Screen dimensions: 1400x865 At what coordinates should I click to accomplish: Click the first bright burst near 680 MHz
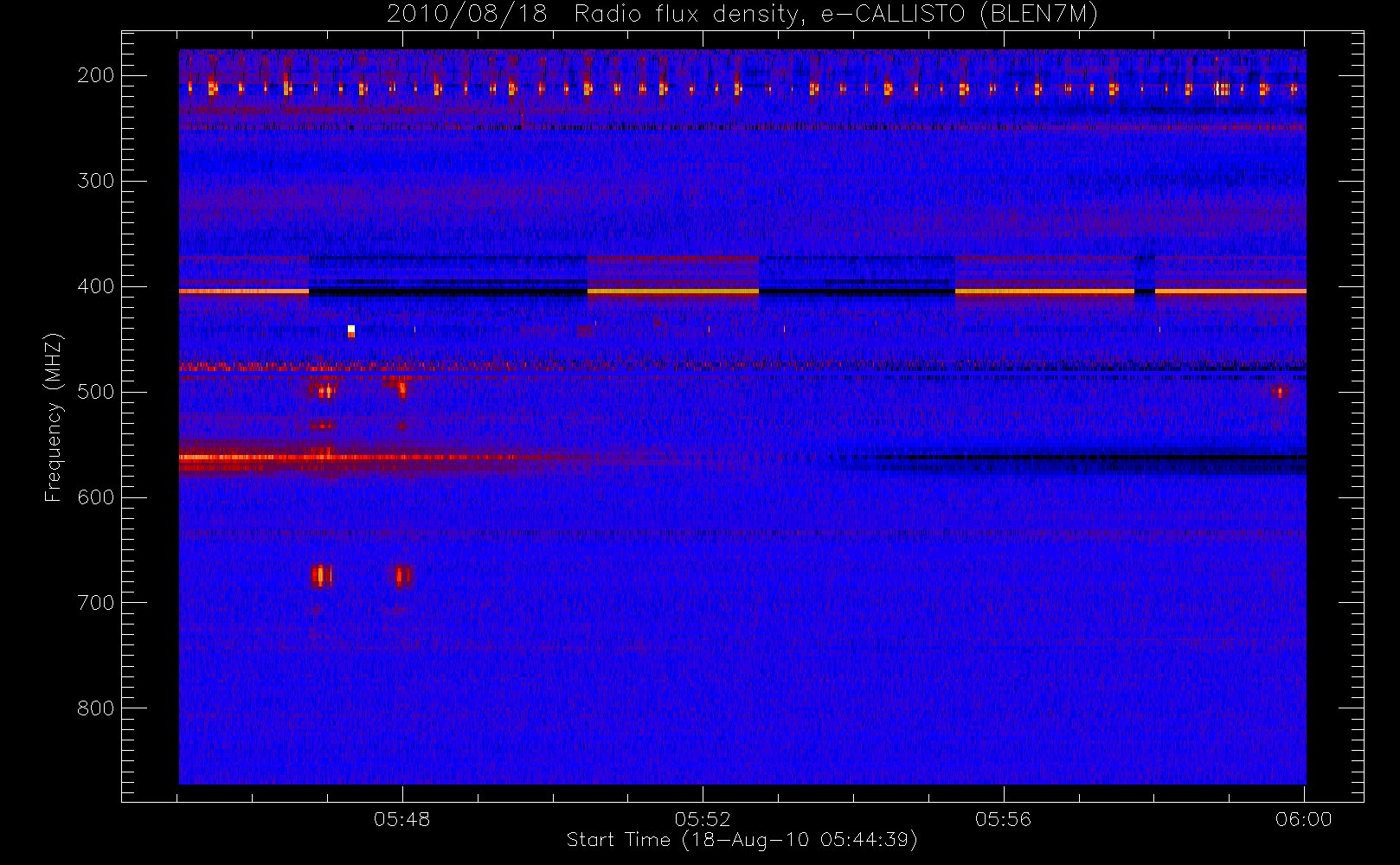click(321, 575)
